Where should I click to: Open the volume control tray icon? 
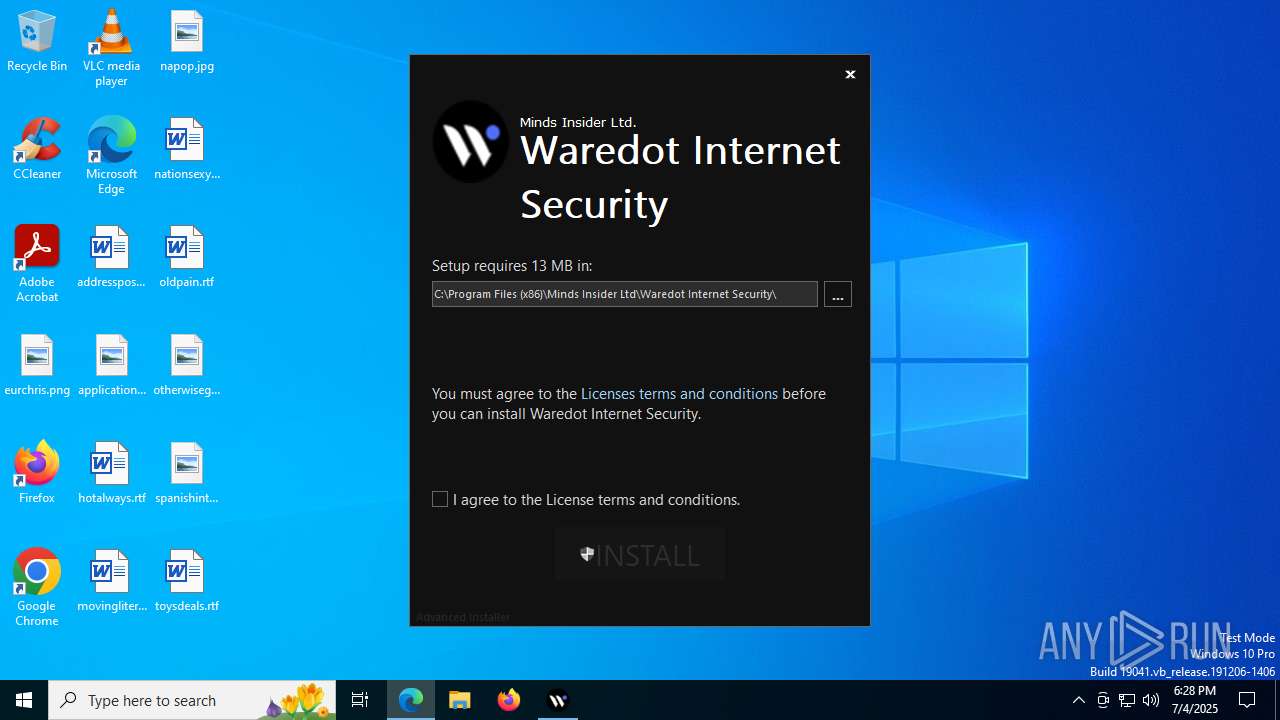click(x=1151, y=700)
